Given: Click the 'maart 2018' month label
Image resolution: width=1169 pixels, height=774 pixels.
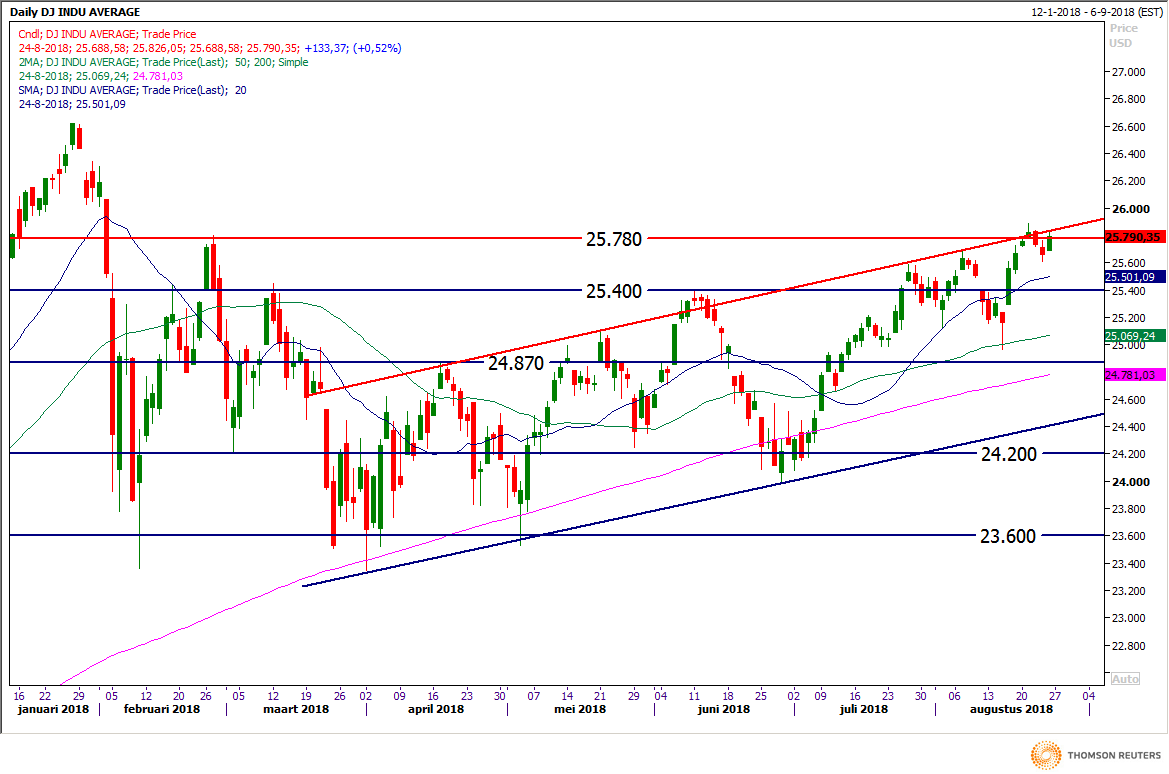Looking at the screenshot, I should (x=296, y=709).
